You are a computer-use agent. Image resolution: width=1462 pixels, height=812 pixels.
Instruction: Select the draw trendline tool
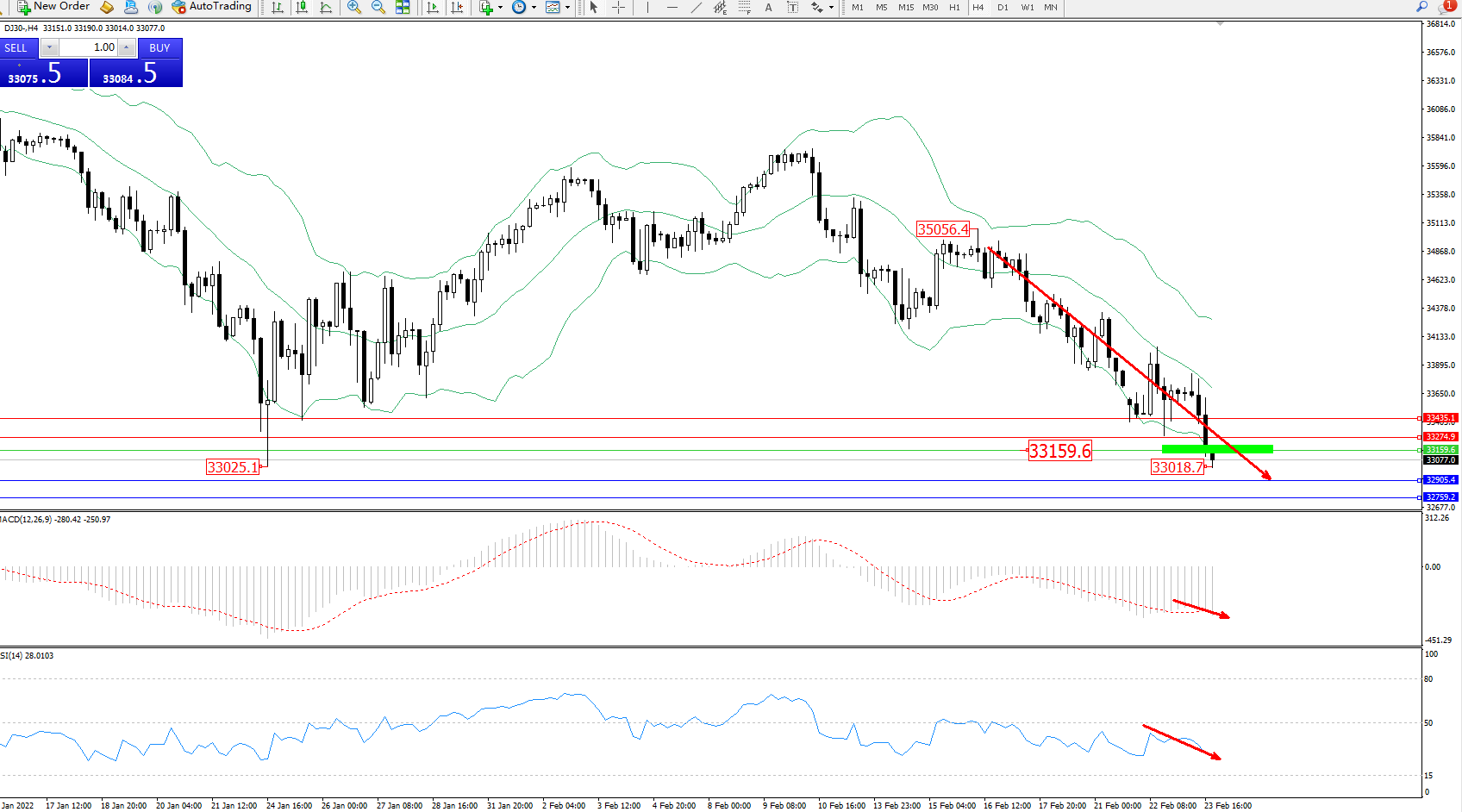(696, 7)
